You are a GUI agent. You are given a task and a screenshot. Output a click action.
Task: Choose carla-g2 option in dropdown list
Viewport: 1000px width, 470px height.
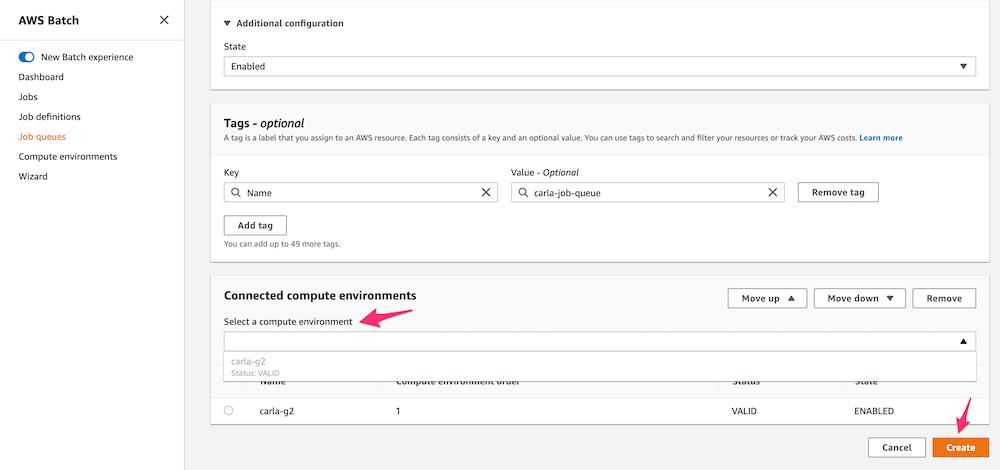coord(599,367)
